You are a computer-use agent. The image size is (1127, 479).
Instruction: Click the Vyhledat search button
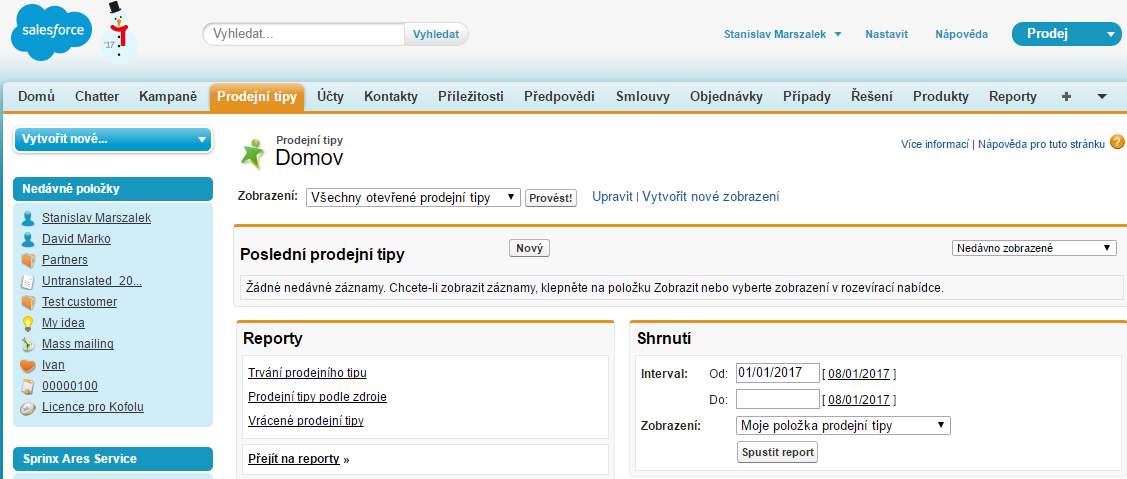click(436, 34)
